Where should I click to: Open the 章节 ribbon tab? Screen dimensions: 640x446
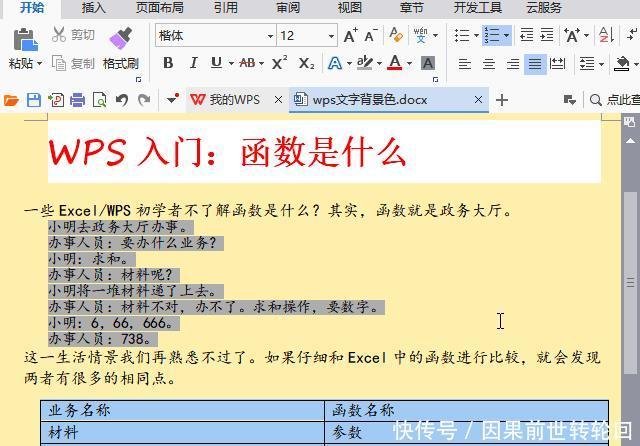click(411, 7)
